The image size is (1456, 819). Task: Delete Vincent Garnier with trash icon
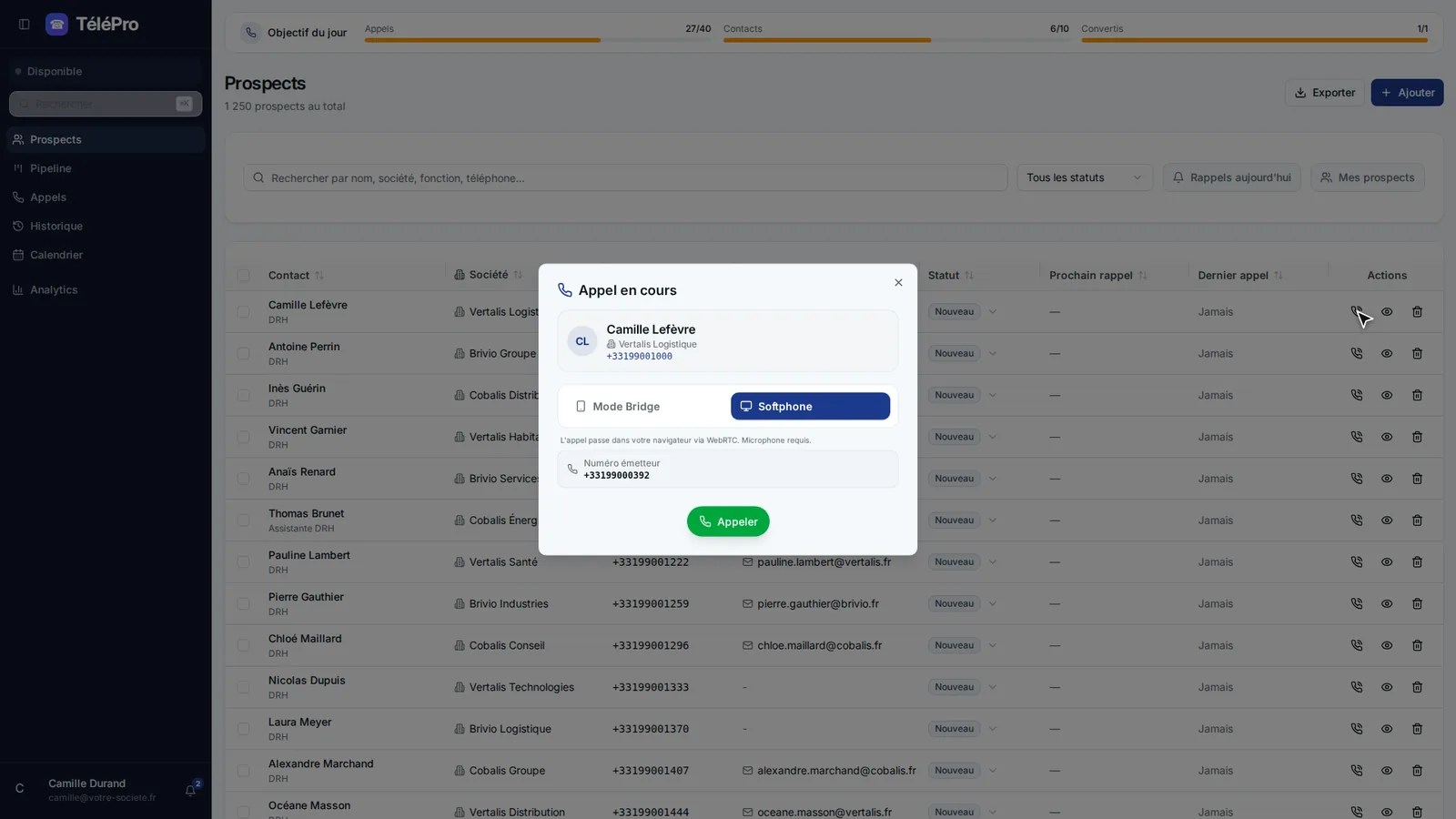[x=1417, y=437]
